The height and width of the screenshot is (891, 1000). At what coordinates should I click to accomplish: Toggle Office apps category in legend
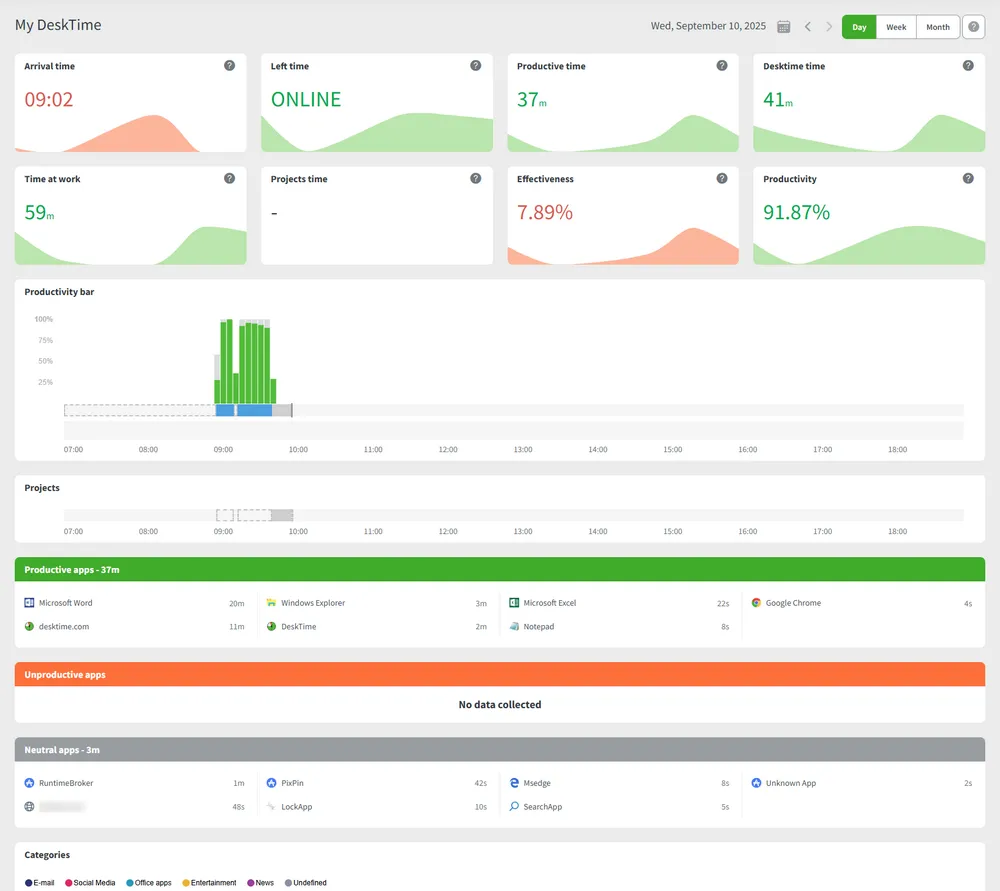pos(130,883)
